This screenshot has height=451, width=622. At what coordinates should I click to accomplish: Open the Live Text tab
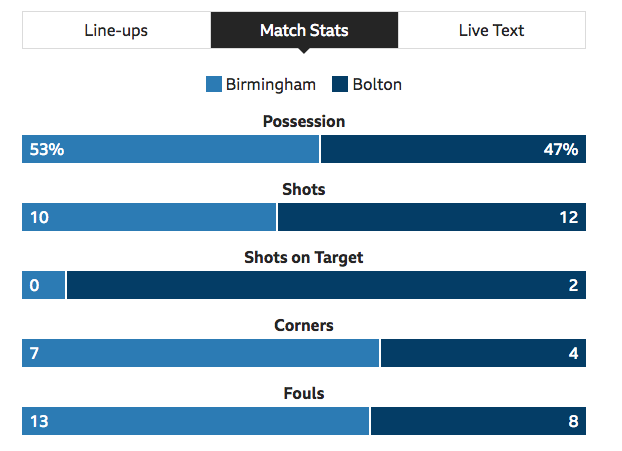491,30
